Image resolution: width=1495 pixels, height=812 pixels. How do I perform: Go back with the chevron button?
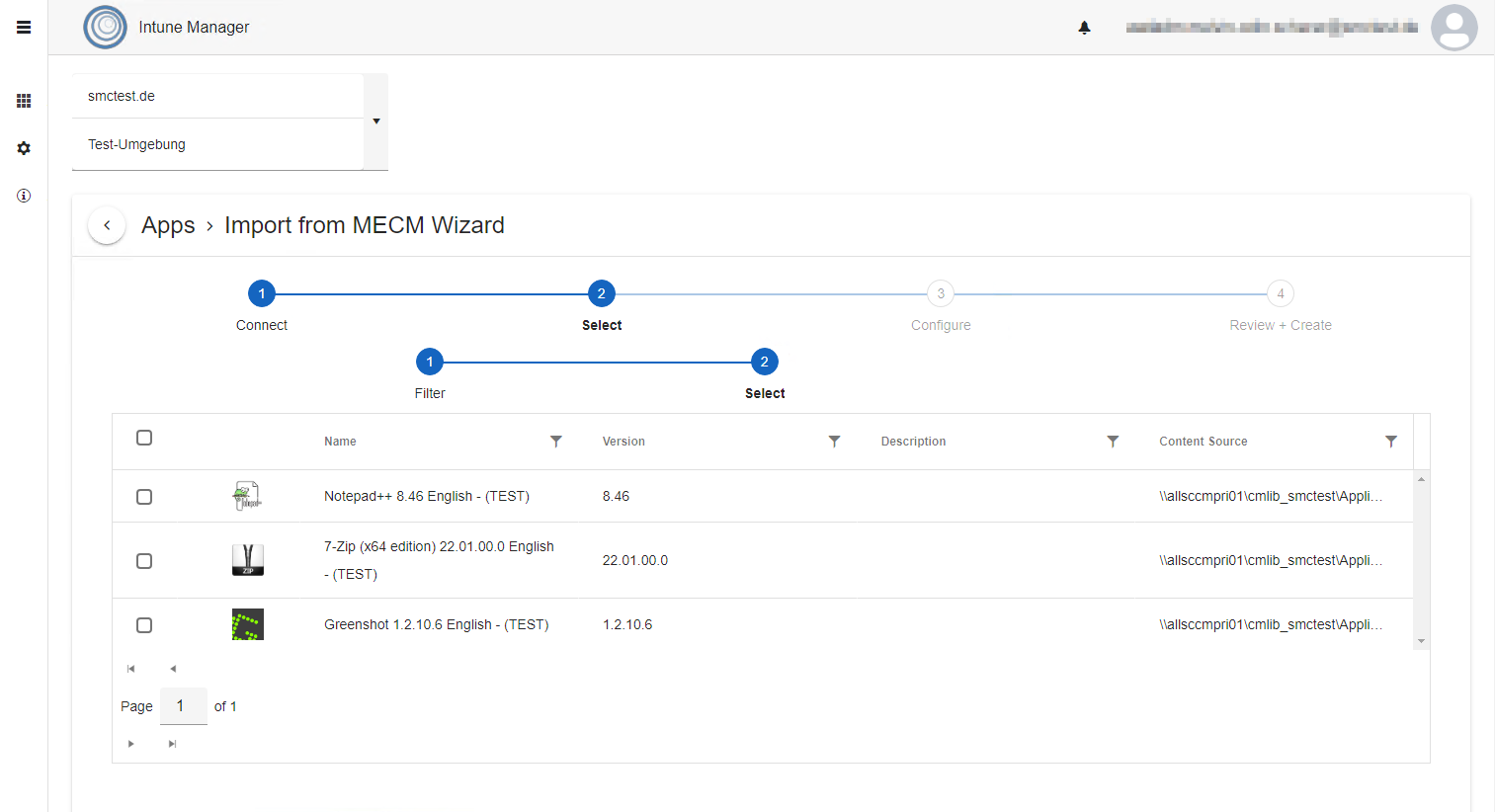pyautogui.click(x=107, y=225)
